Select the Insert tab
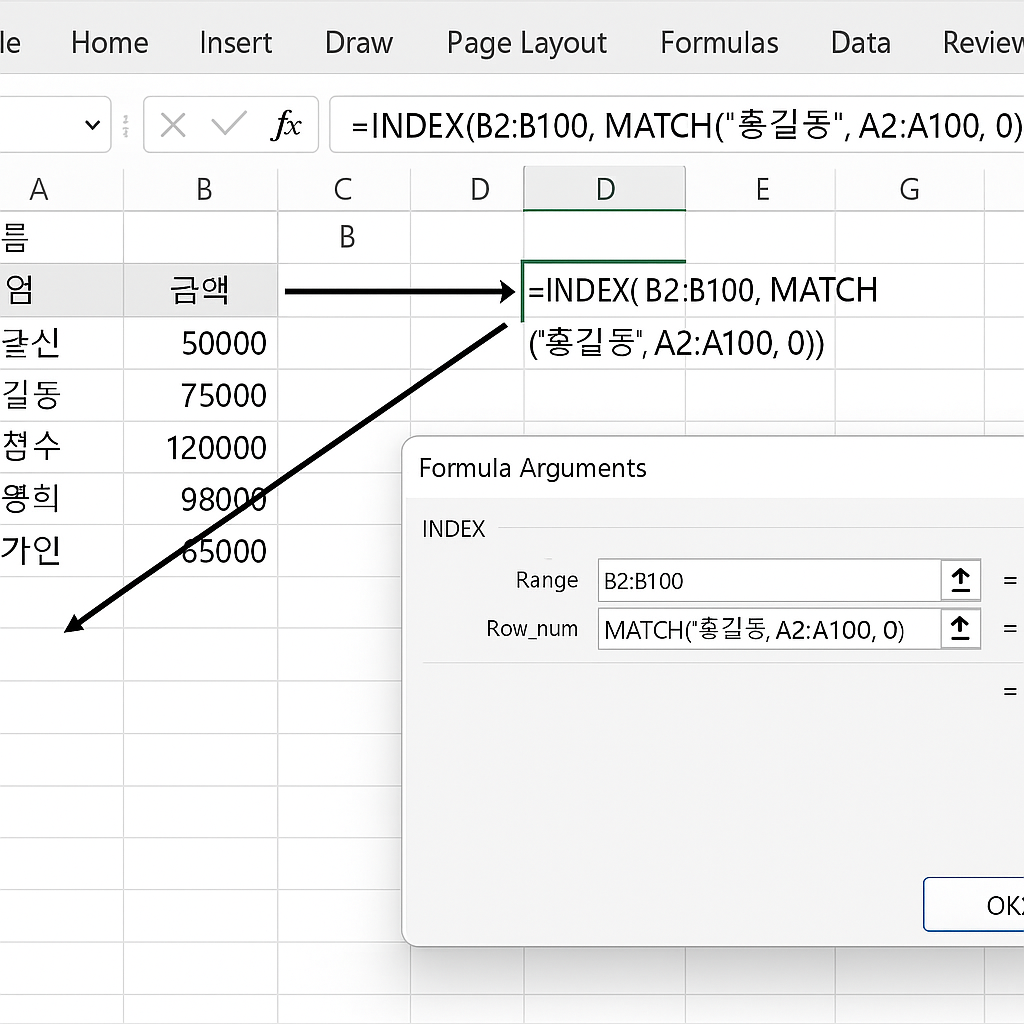Screen dimensions: 1024x1024 pos(235,42)
